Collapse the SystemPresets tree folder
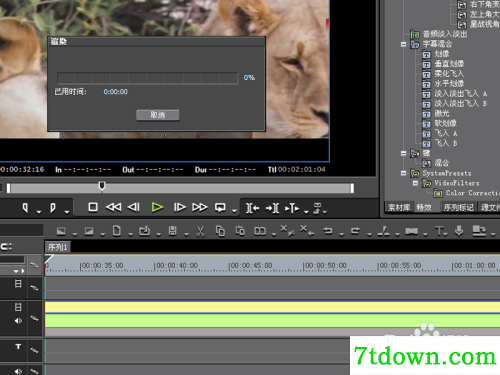 [403, 173]
